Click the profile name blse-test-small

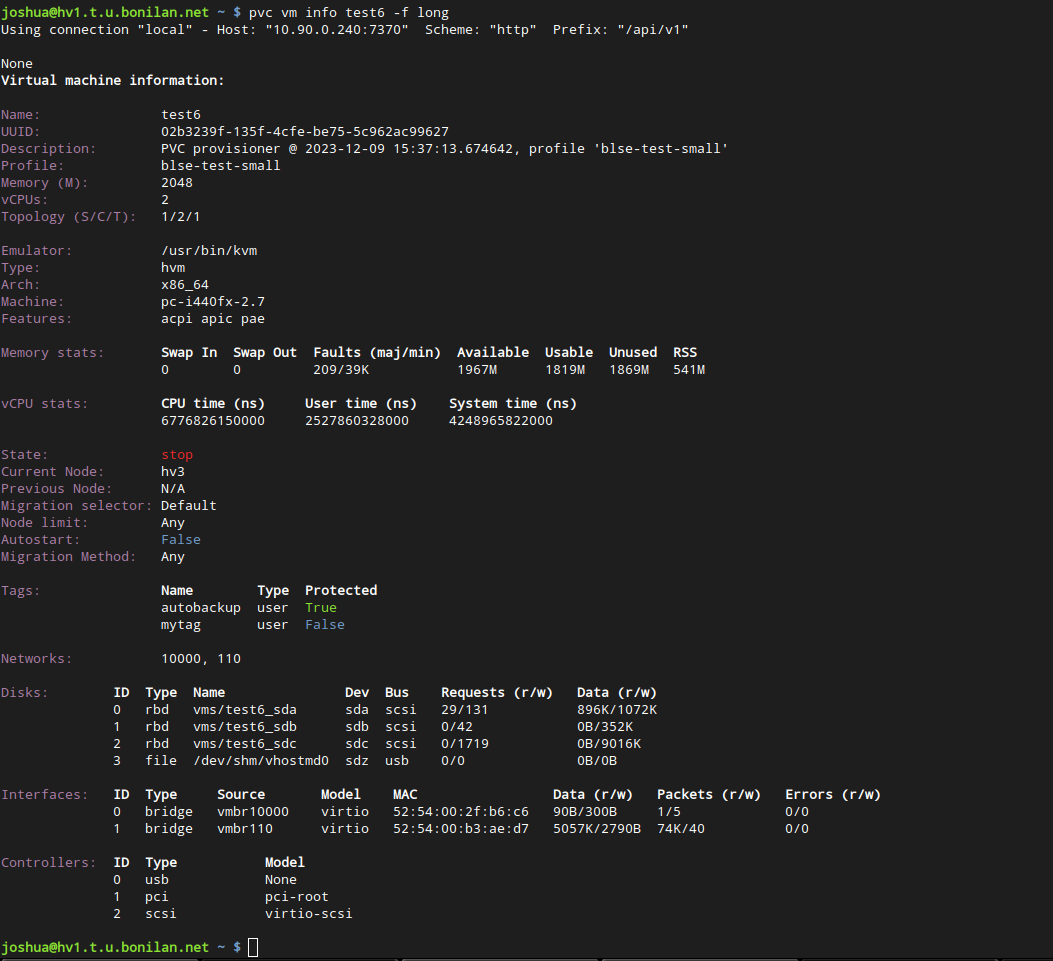pos(222,165)
